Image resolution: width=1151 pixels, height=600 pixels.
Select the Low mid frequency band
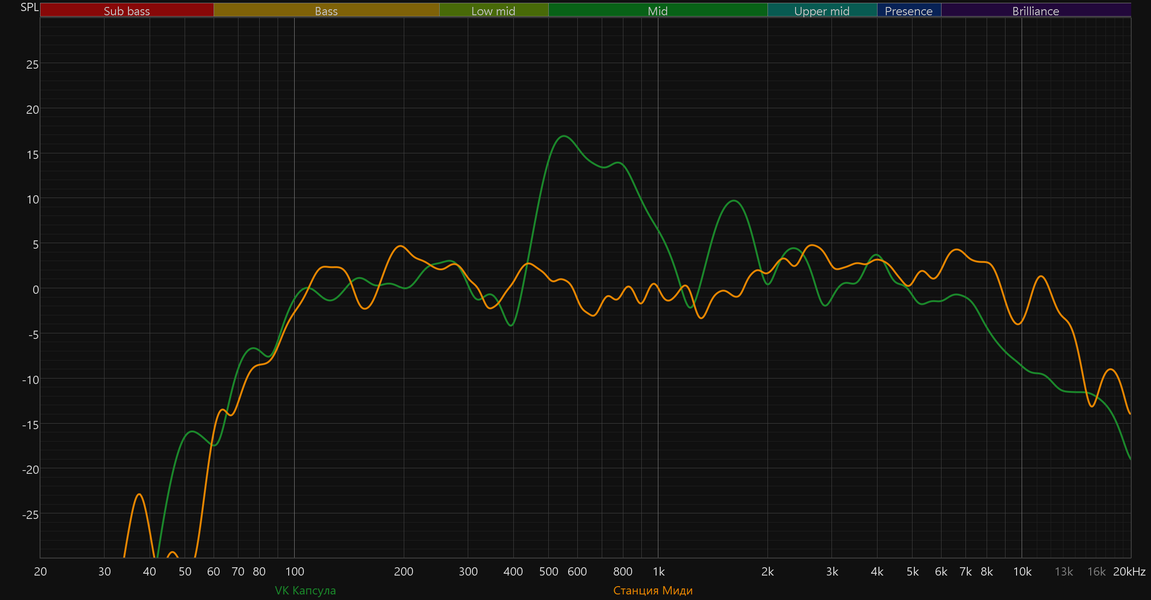click(493, 11)
